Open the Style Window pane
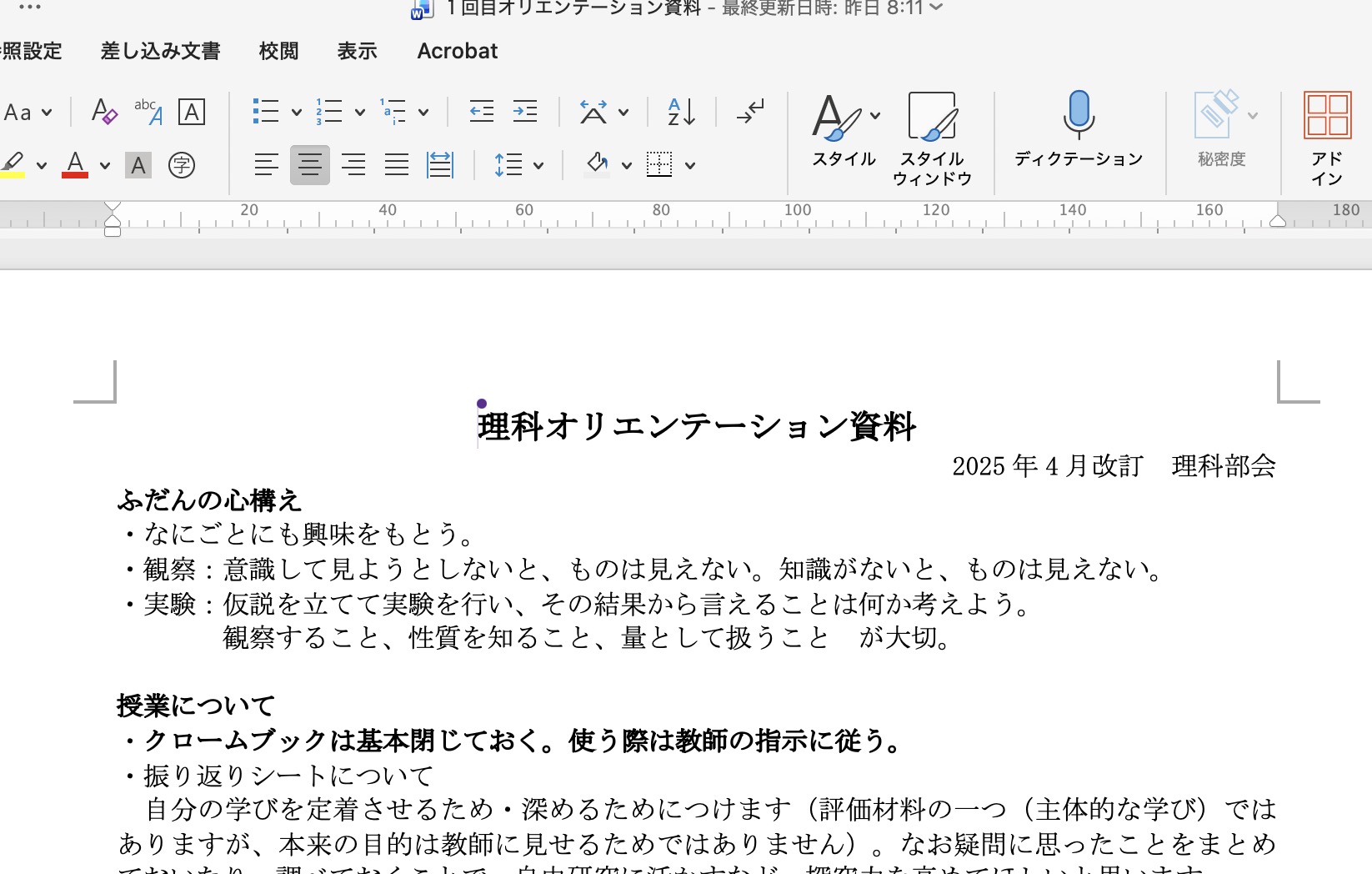1372x874 pixels. [931, 138]
